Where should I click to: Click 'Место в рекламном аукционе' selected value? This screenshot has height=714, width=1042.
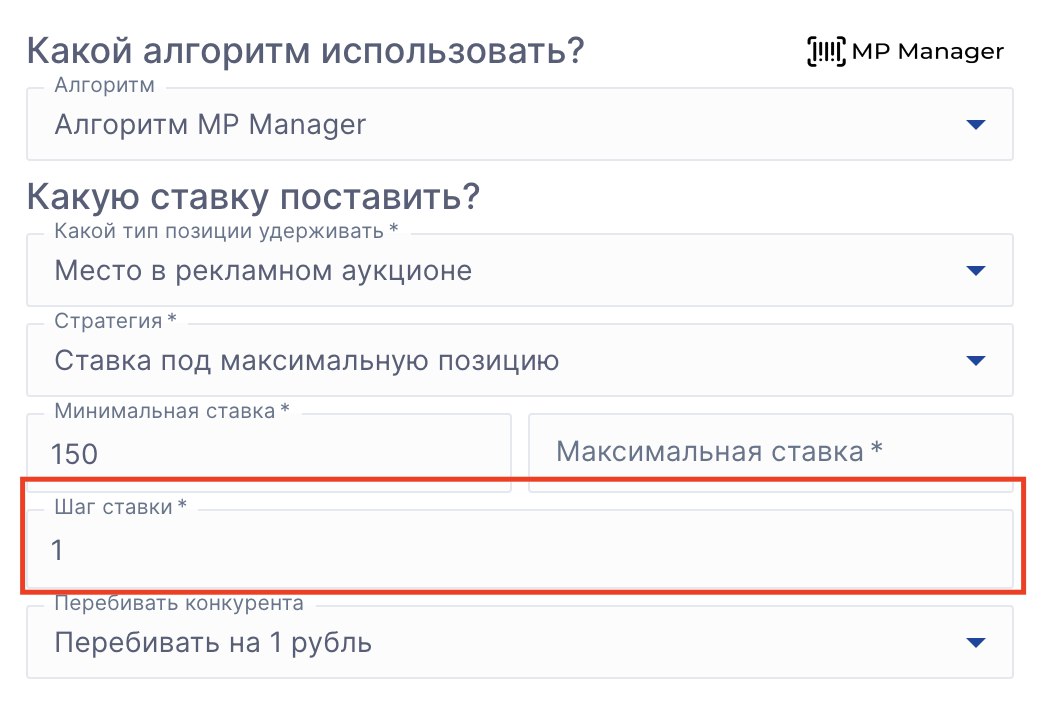[x=263, y=271]
